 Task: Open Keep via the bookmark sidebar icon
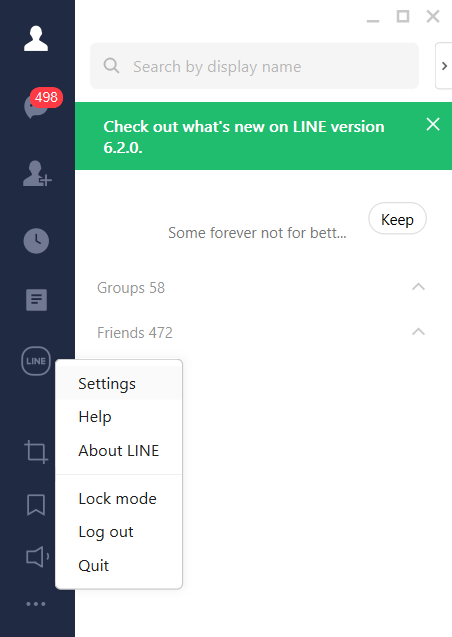[36, 505]
